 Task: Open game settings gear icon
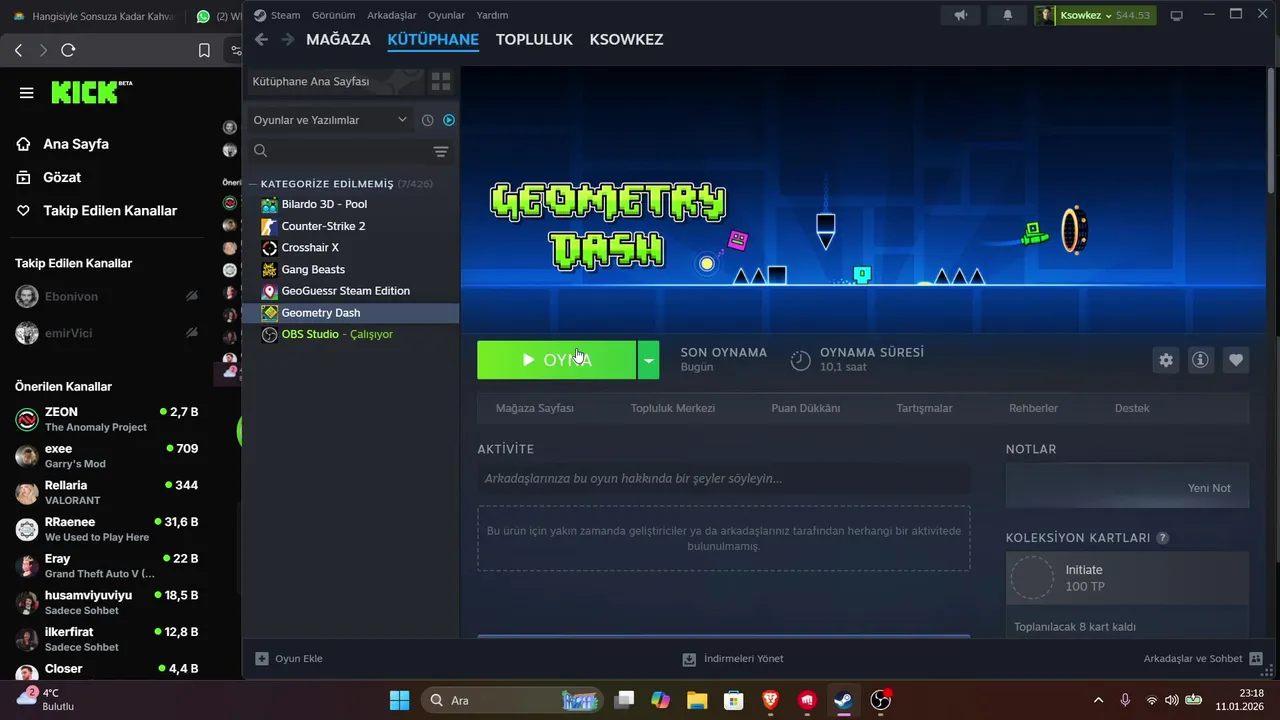tap(1166, 360)
